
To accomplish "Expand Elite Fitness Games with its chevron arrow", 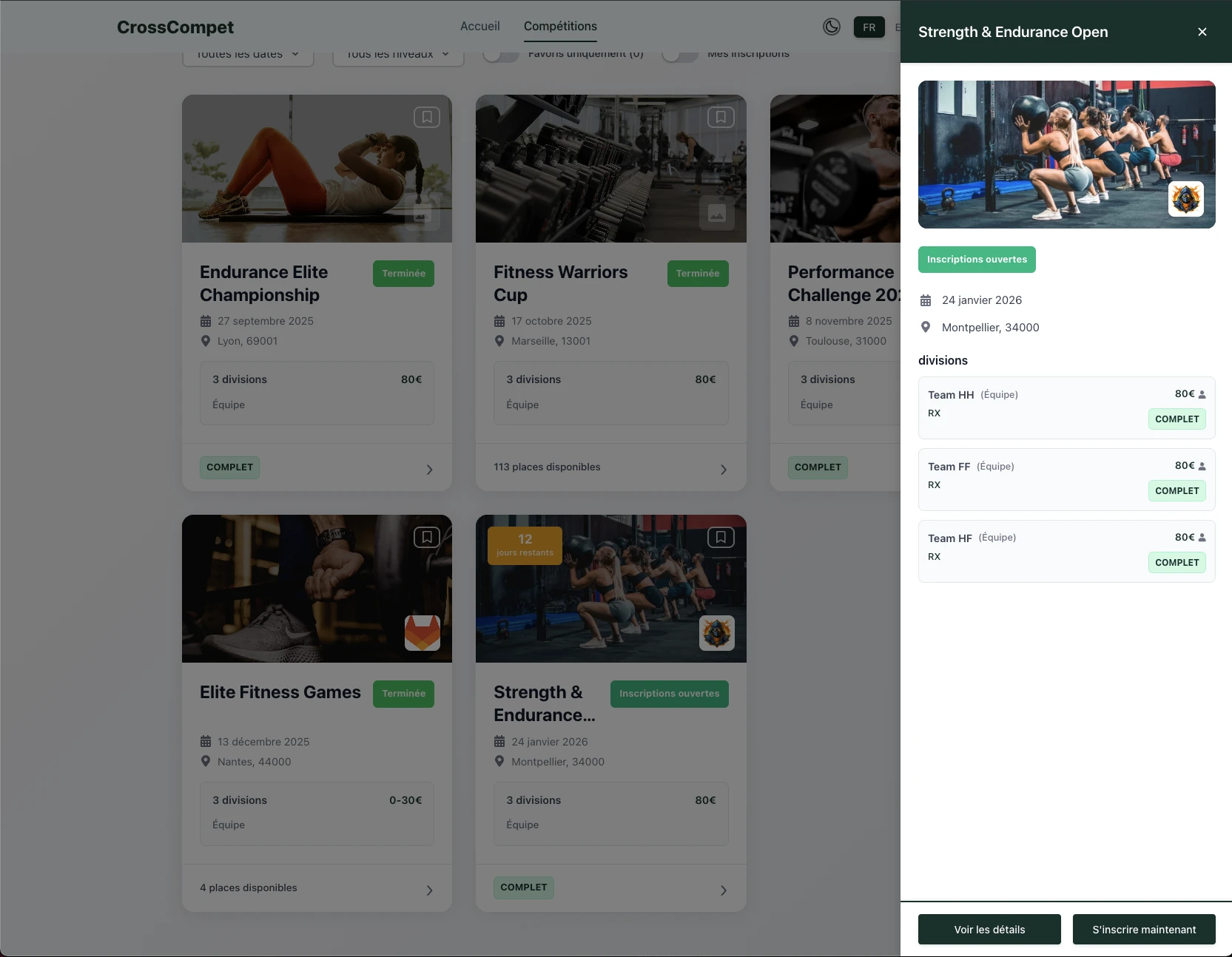I will pyautogui.click(x=429, y=890).
